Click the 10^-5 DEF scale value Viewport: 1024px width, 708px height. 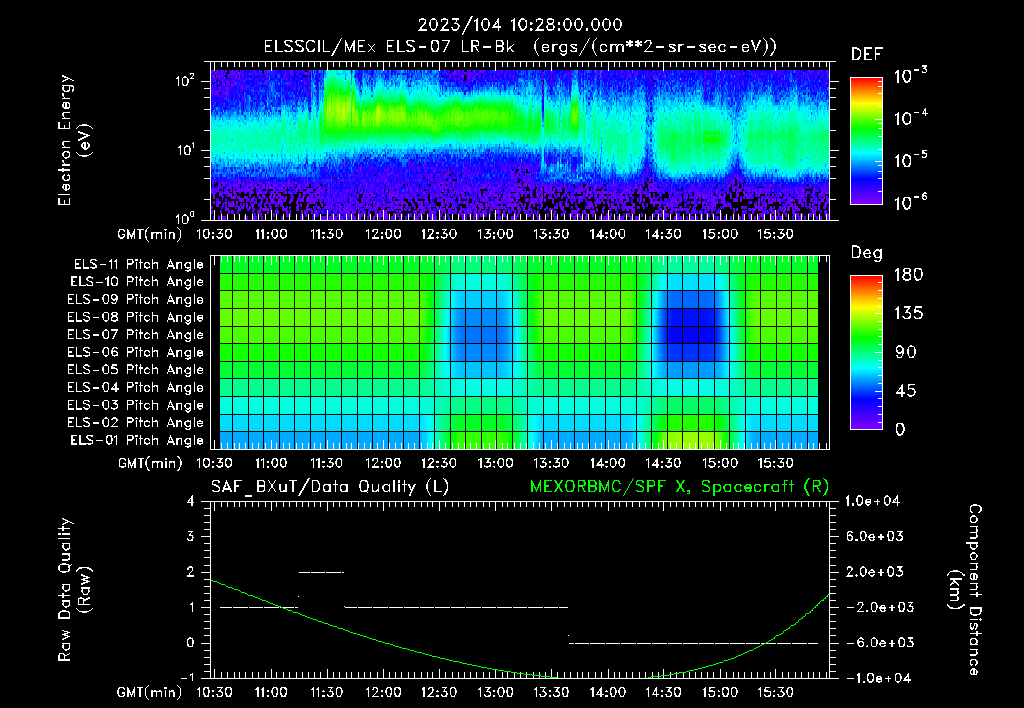pyautogui.click(x=910, y=160)
